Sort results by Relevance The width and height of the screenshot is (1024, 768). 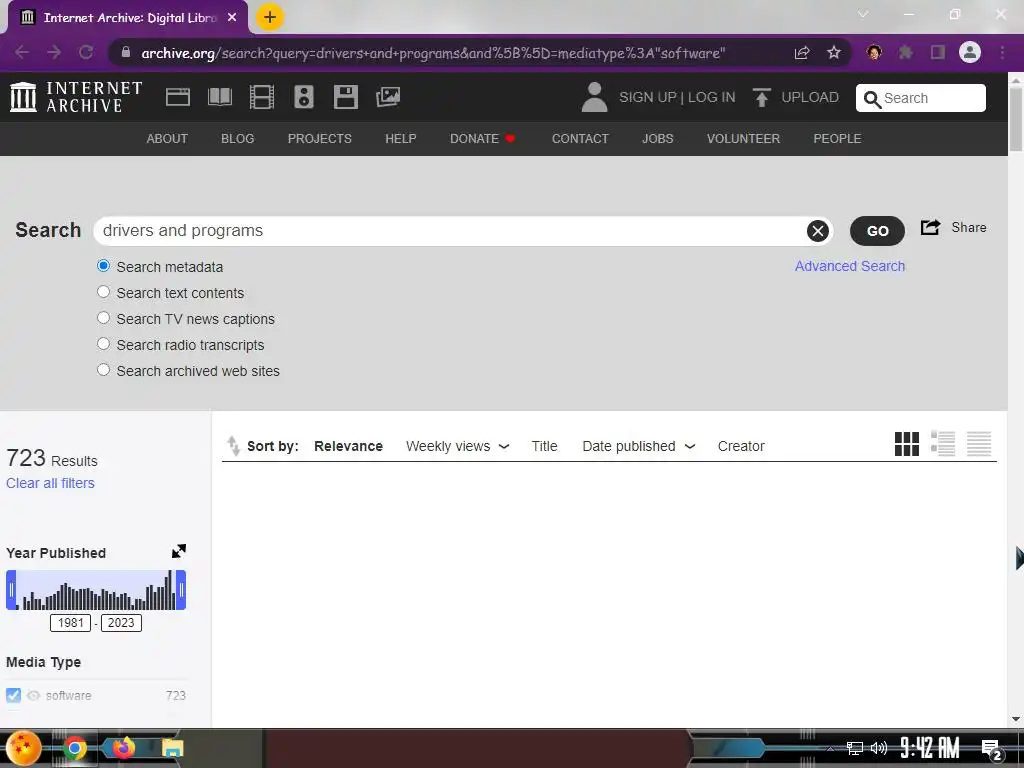348,446
